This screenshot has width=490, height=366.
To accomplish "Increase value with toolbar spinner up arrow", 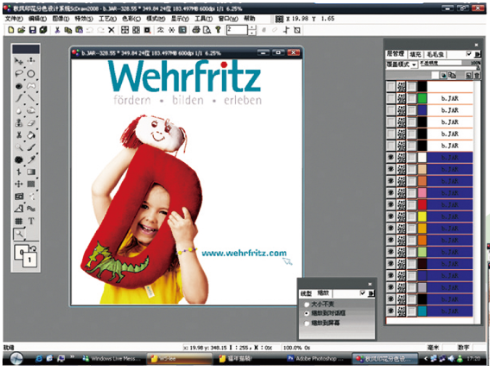I will tap(252, 27).
